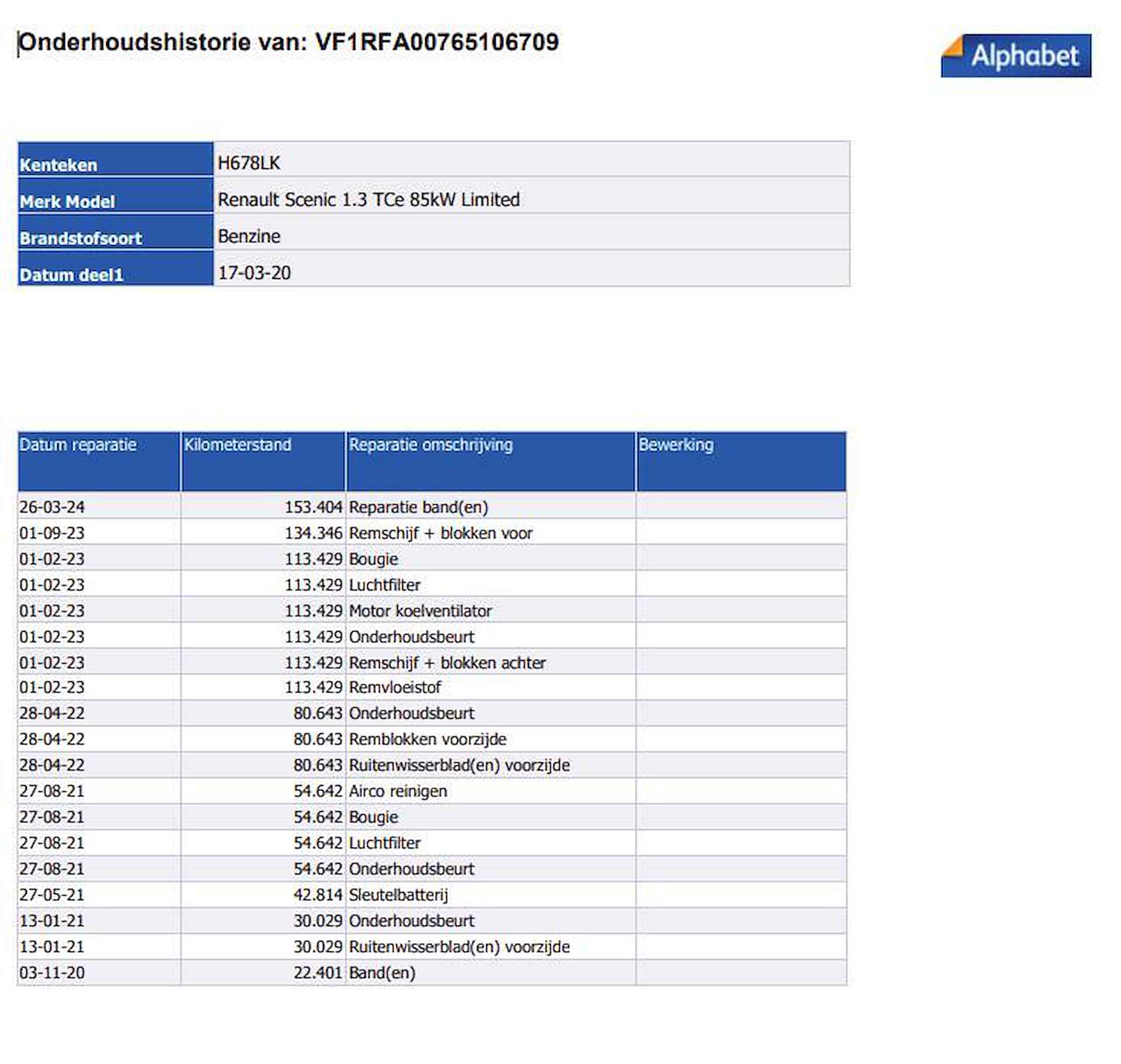Click the Onderhoudsbeurt entry dated 27-08-21
Viewport: 1121px width, 1064px height.
[x=412, y=869]
